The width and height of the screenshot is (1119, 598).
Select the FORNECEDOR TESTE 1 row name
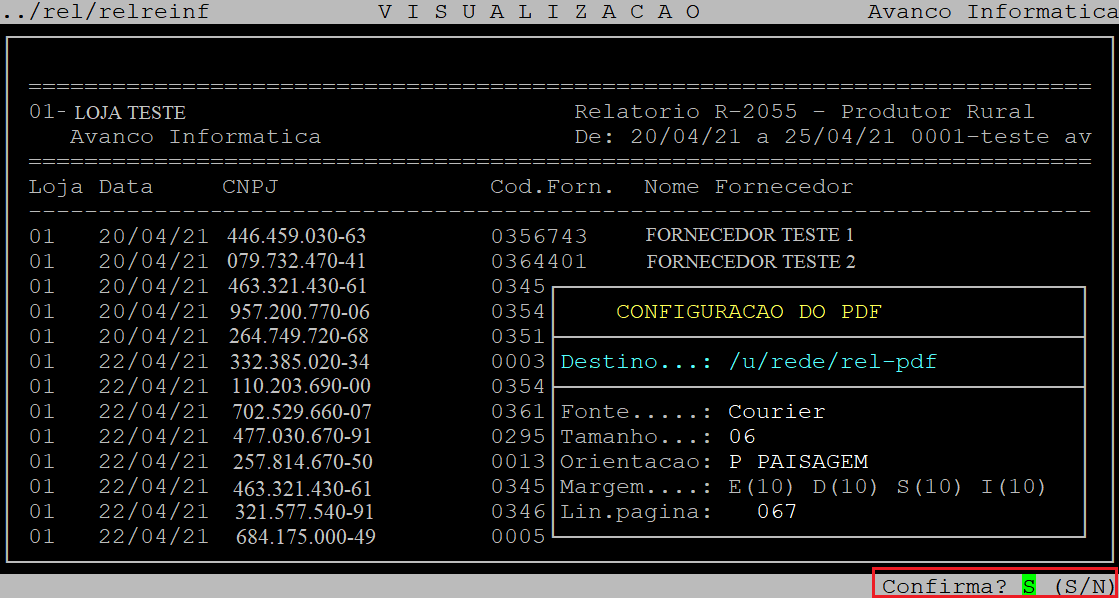tap(750, 236)
